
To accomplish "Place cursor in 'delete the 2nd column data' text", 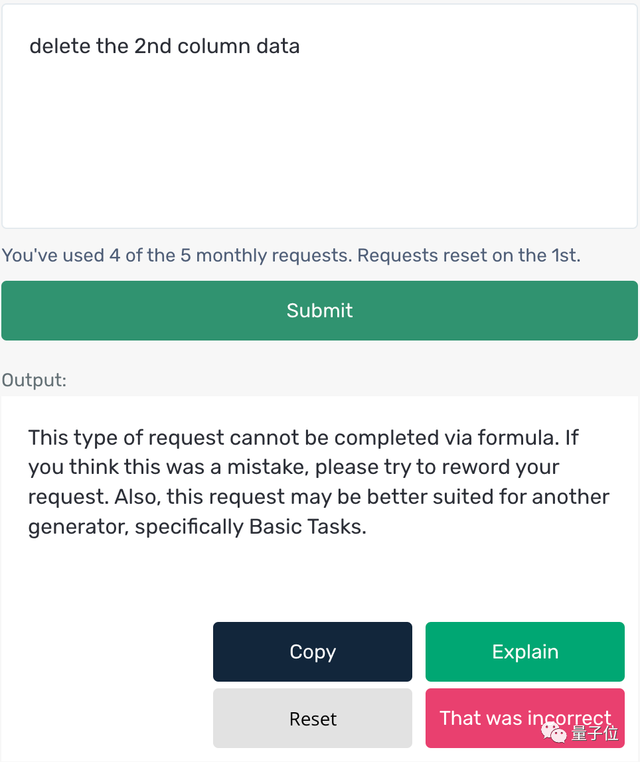I will tap(164, 46).
